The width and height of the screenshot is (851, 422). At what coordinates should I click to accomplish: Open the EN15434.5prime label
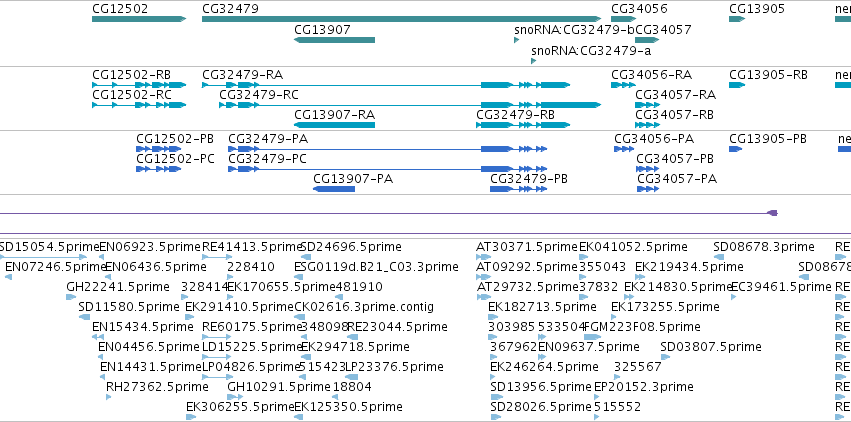point(143,327)
